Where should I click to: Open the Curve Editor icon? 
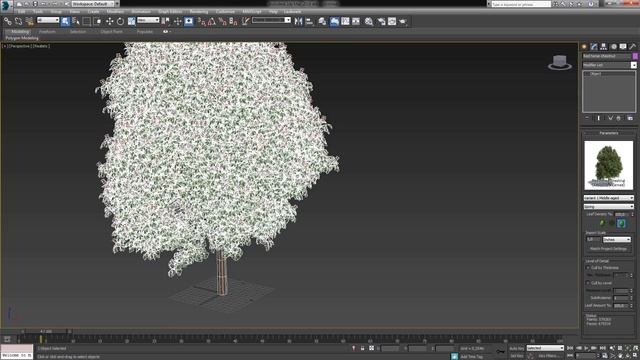click(x=345, y=21)
